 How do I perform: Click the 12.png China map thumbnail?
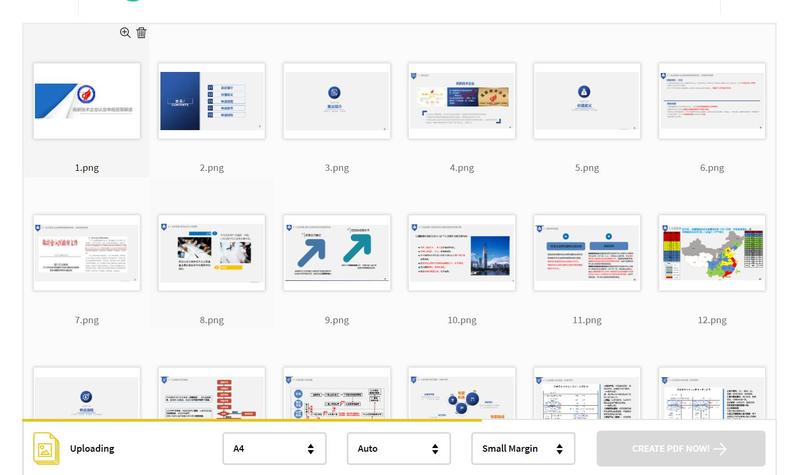tap(712, 253)
